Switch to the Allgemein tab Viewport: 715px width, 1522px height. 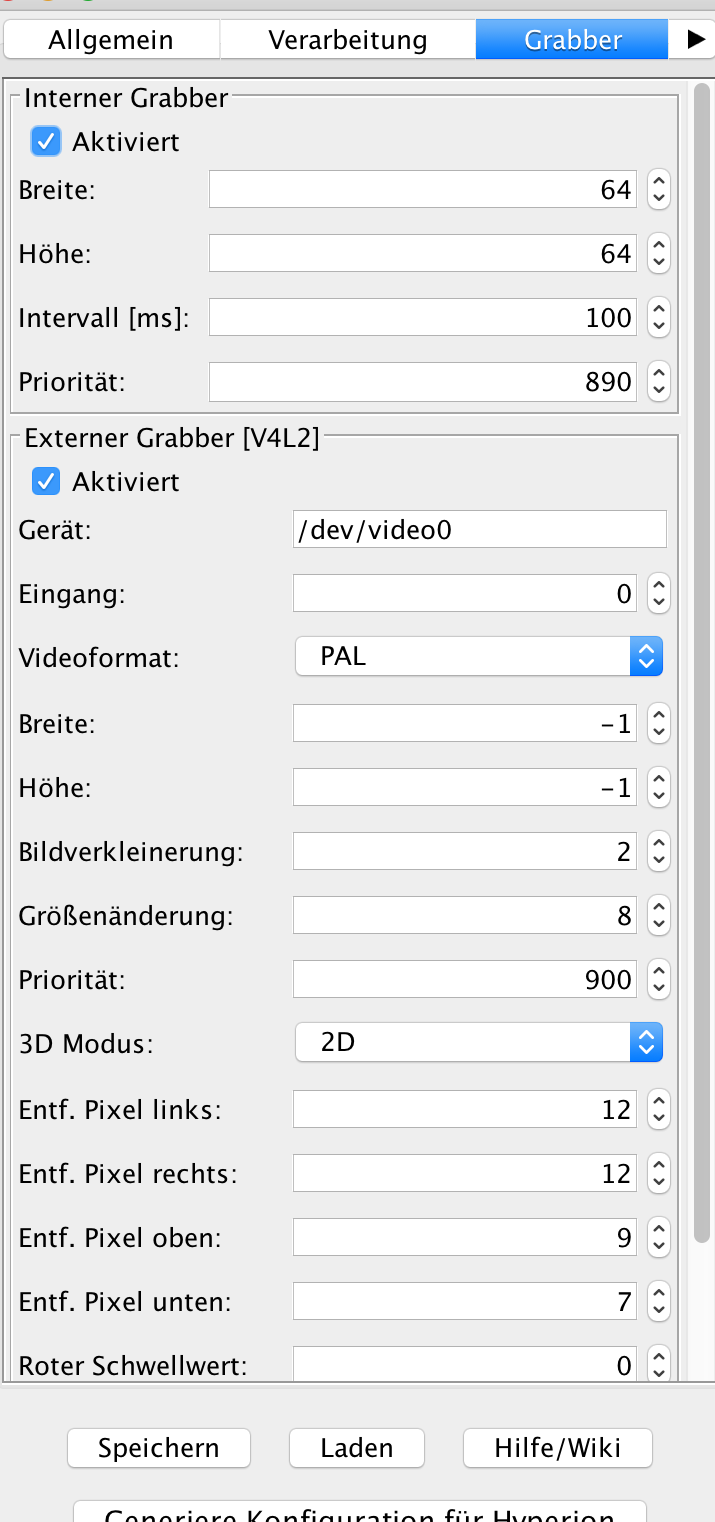110,41
